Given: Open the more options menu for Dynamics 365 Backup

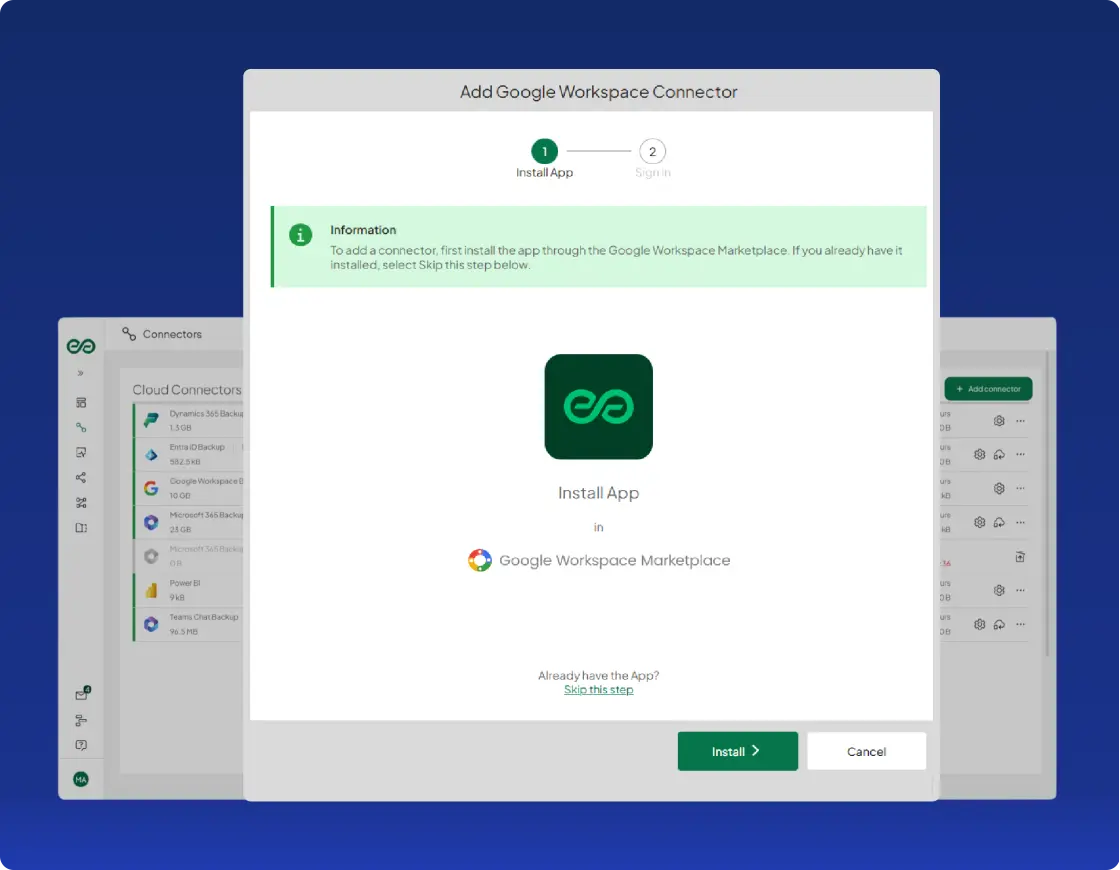Looking at the screenshot, I should coord(1020,421).
